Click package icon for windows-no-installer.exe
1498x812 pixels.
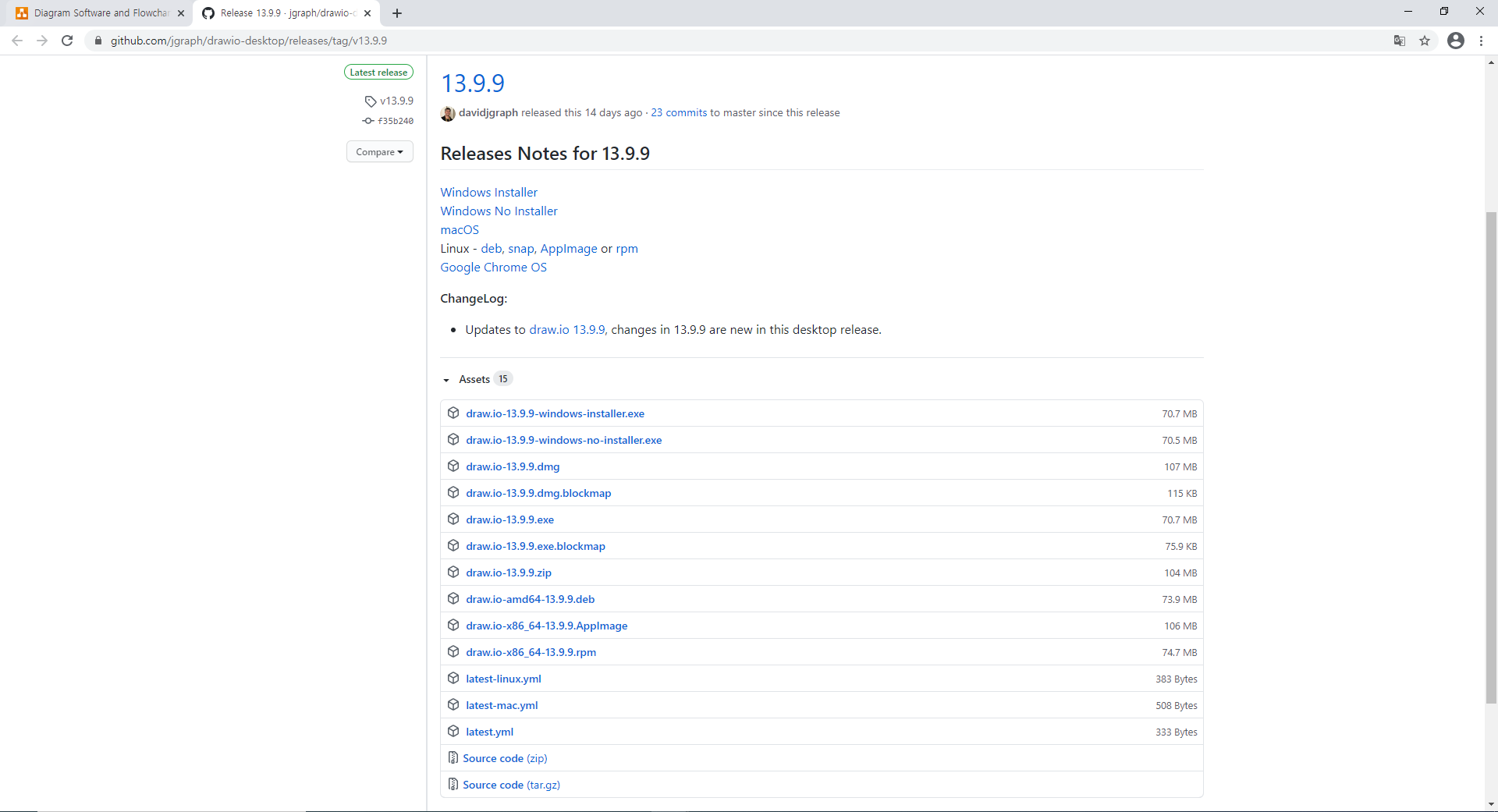tap(453, 439)
